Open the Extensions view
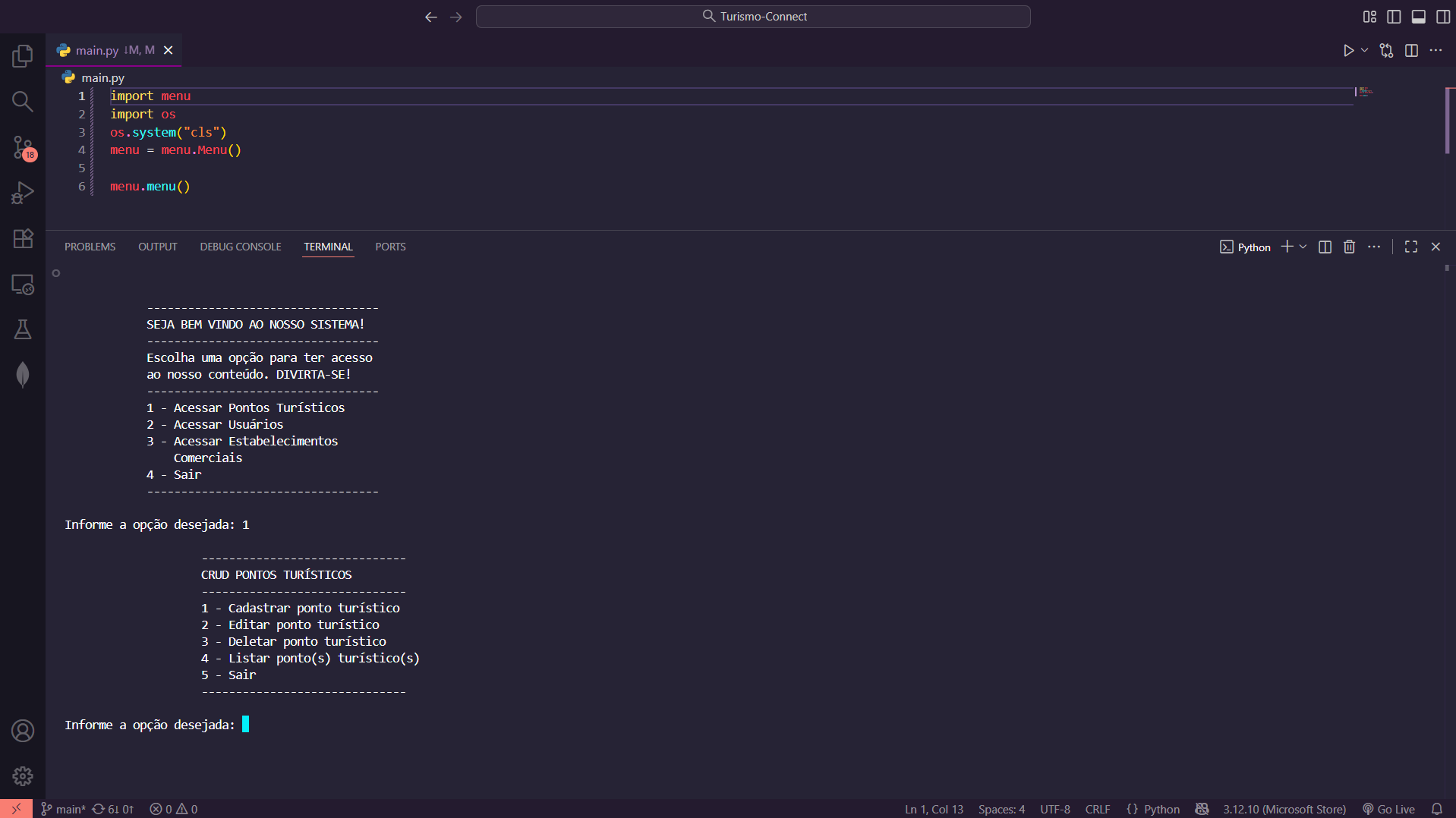This screenshot has height=818, width=1456. [23, 238]
